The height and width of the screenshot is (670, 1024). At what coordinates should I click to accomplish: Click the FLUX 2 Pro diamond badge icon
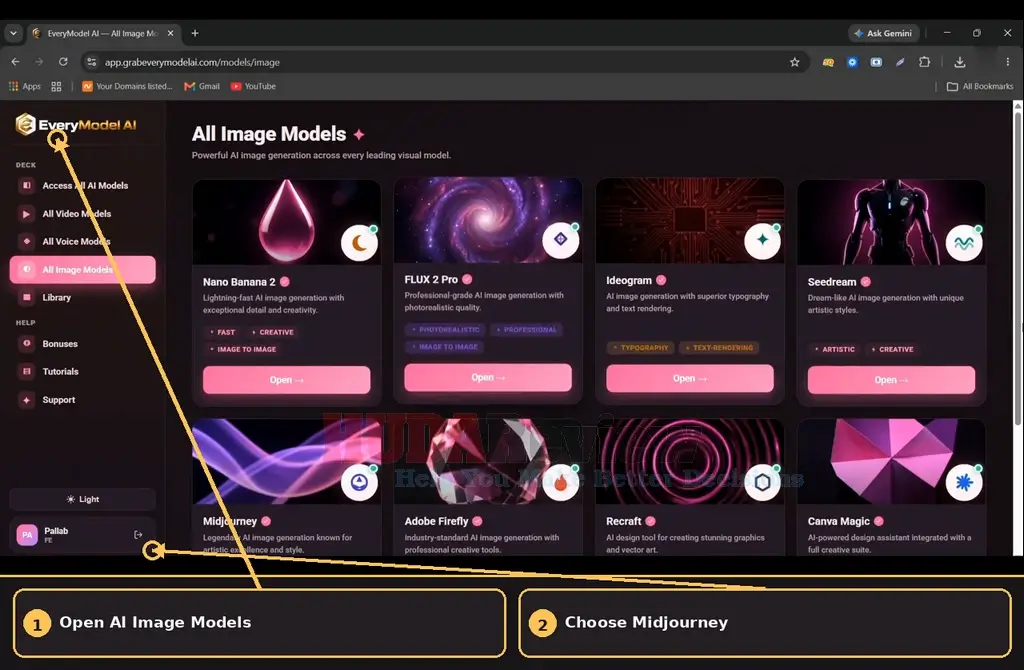pos(560,240)
